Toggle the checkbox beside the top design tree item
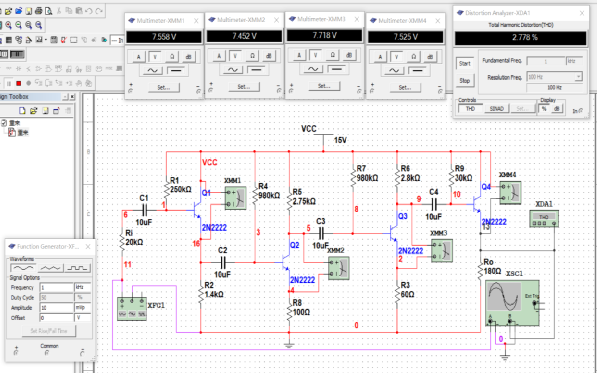The height and width of the screenshot is (373, 597). point(4,123)
